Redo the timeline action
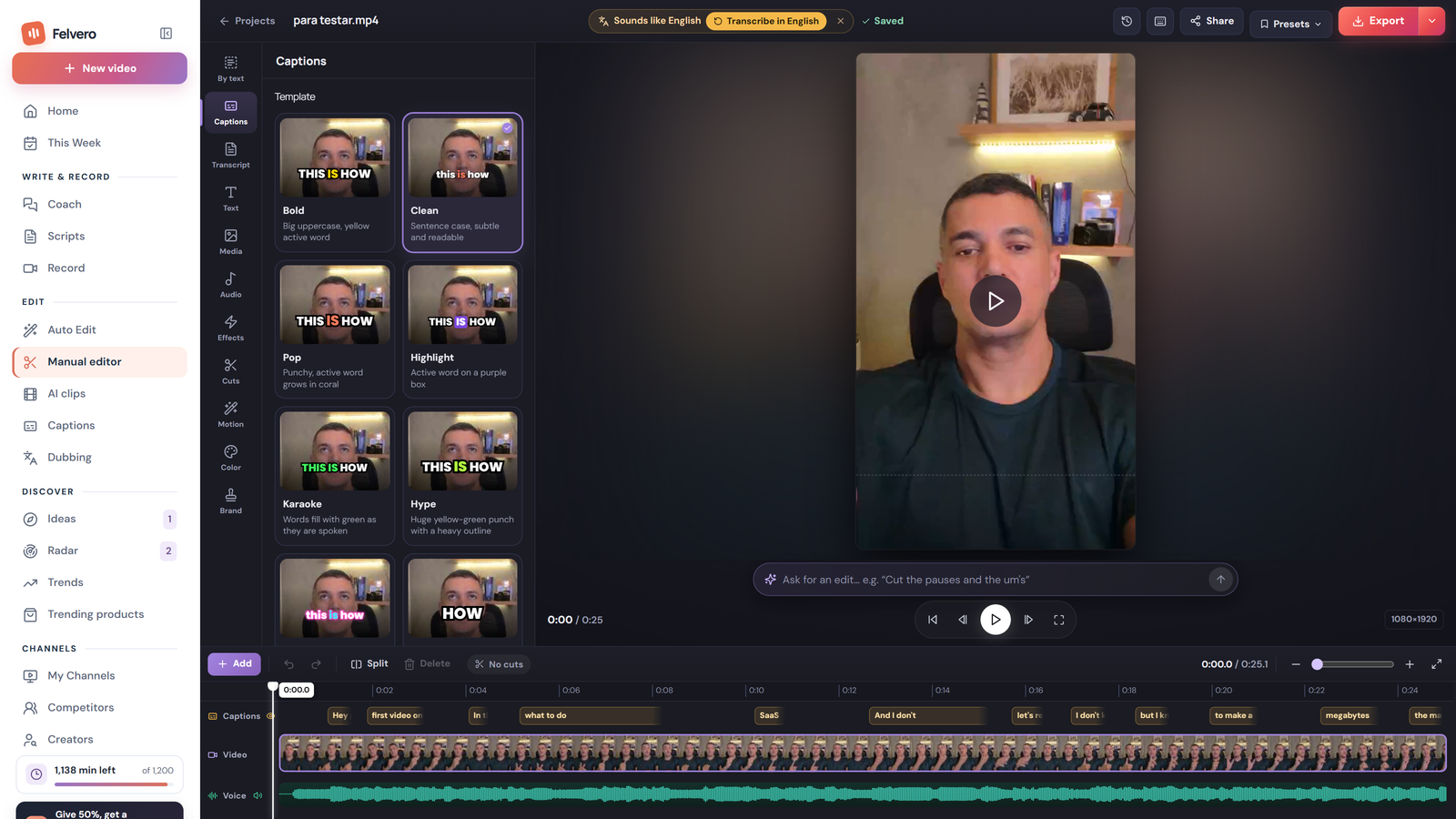The width and height of the screenshot is (1456, 819). 317,664
